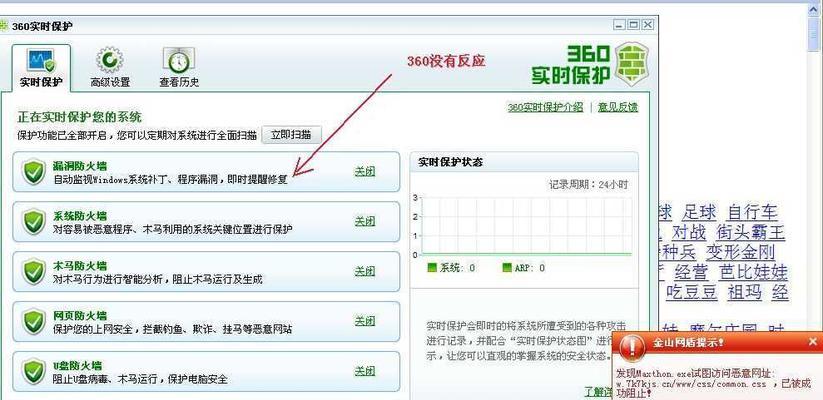This screenshot has width=823, height=400.
Task: Click the red warning icon in 金山网盾 popup
Action: [631, 347]
